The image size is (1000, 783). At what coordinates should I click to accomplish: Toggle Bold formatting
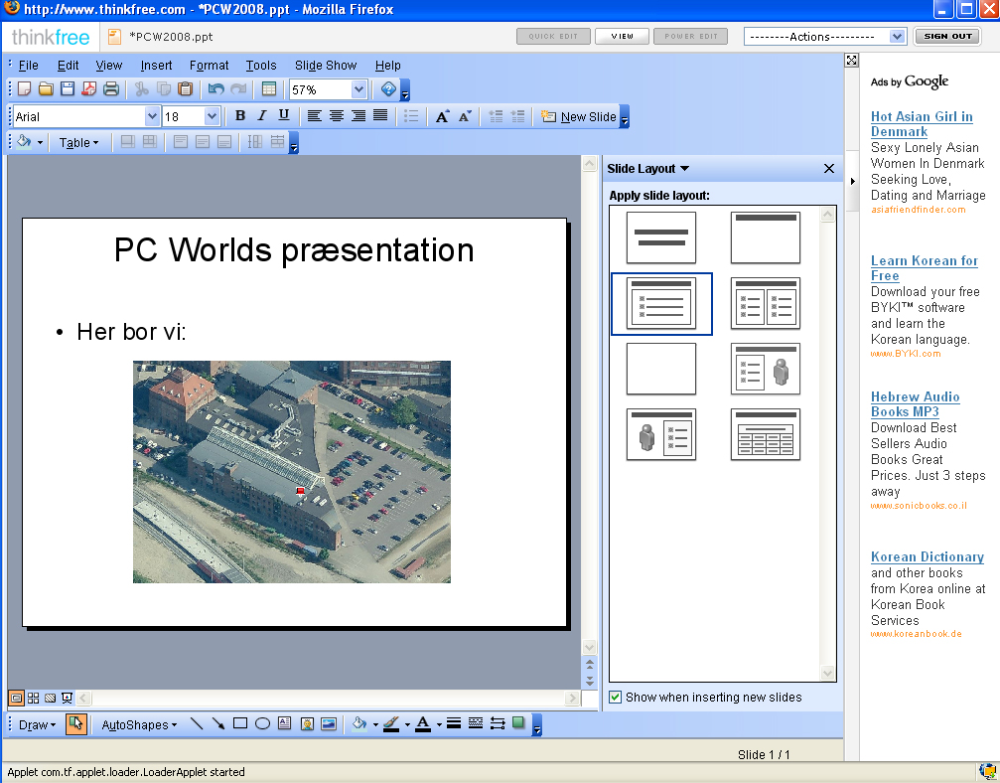pos(240,117)
